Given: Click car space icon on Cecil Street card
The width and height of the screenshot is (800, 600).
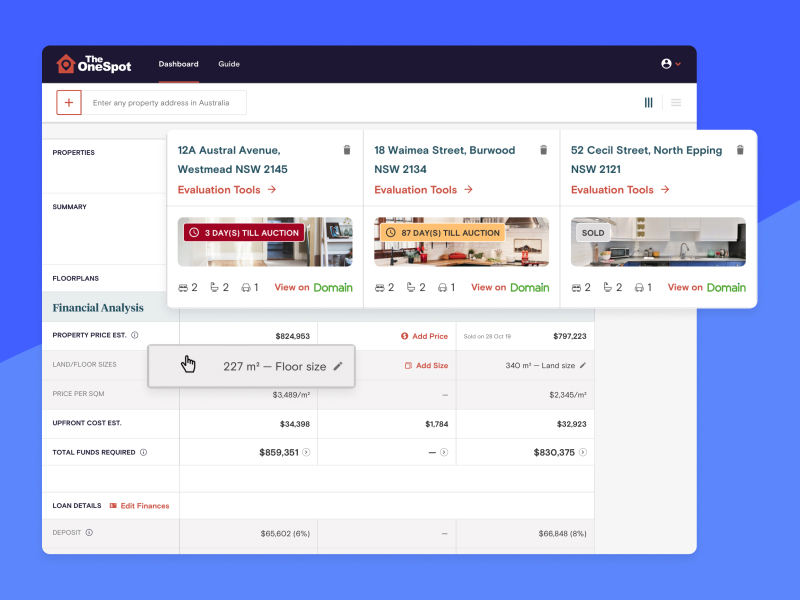Looking at the screenshot, I should coord(639,288).
